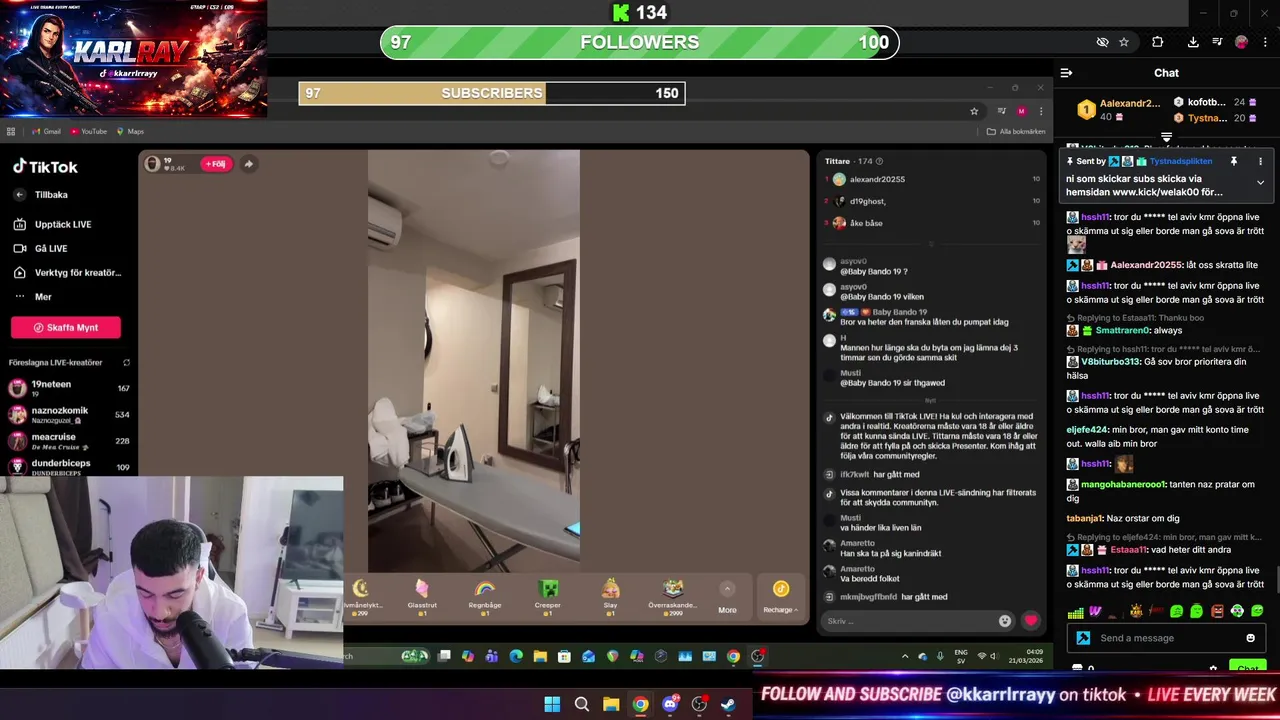
Task: Click into the Send a message field
Action: coord(1165,638)
